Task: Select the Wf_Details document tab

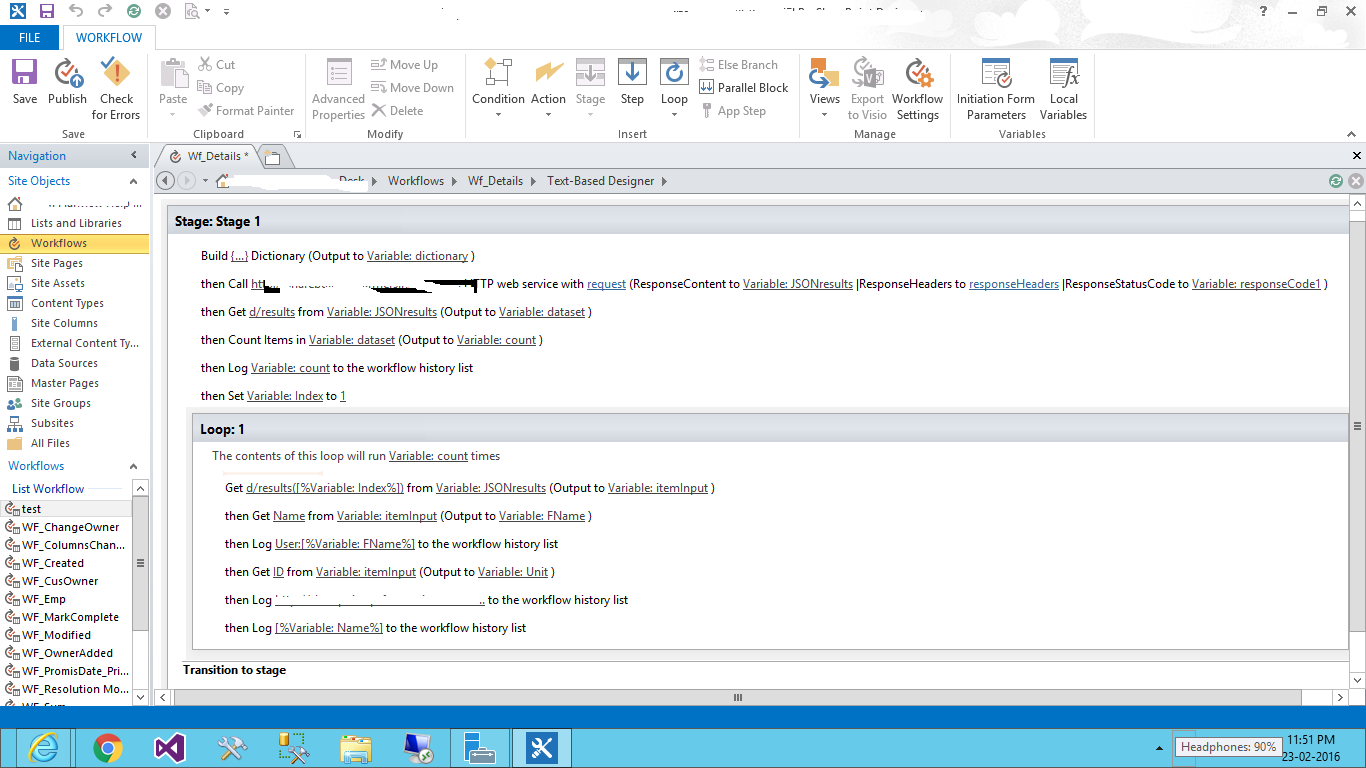Action: click(210, 156)
